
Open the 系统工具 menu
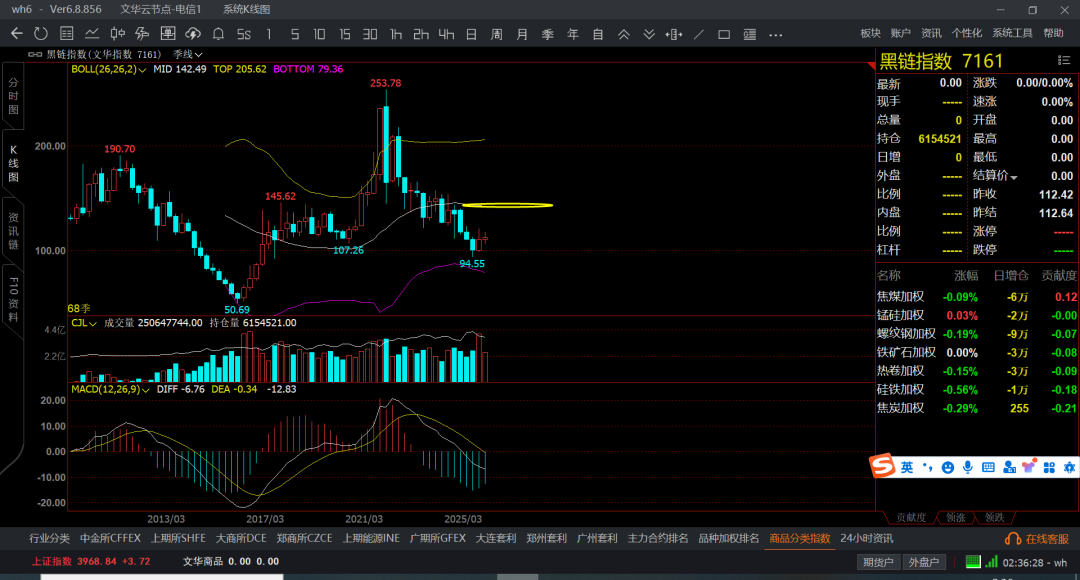(x=1012, y=33)
